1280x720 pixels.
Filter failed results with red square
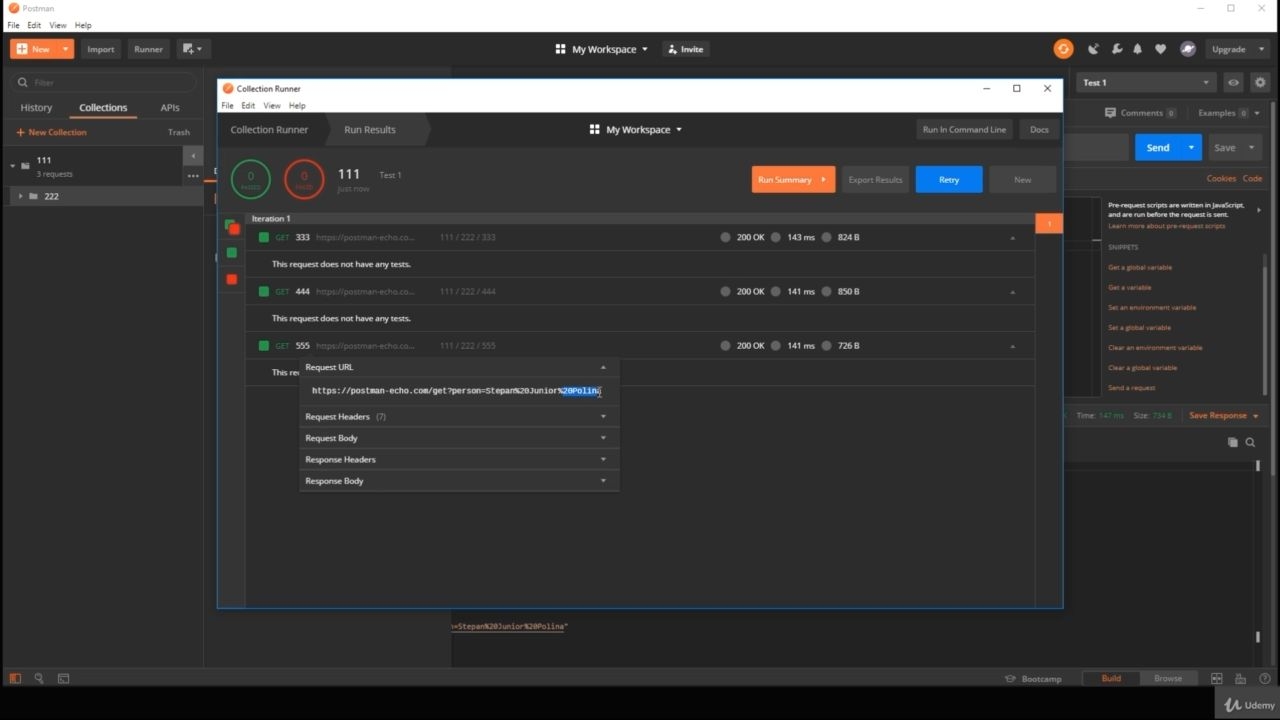[232, 279]
